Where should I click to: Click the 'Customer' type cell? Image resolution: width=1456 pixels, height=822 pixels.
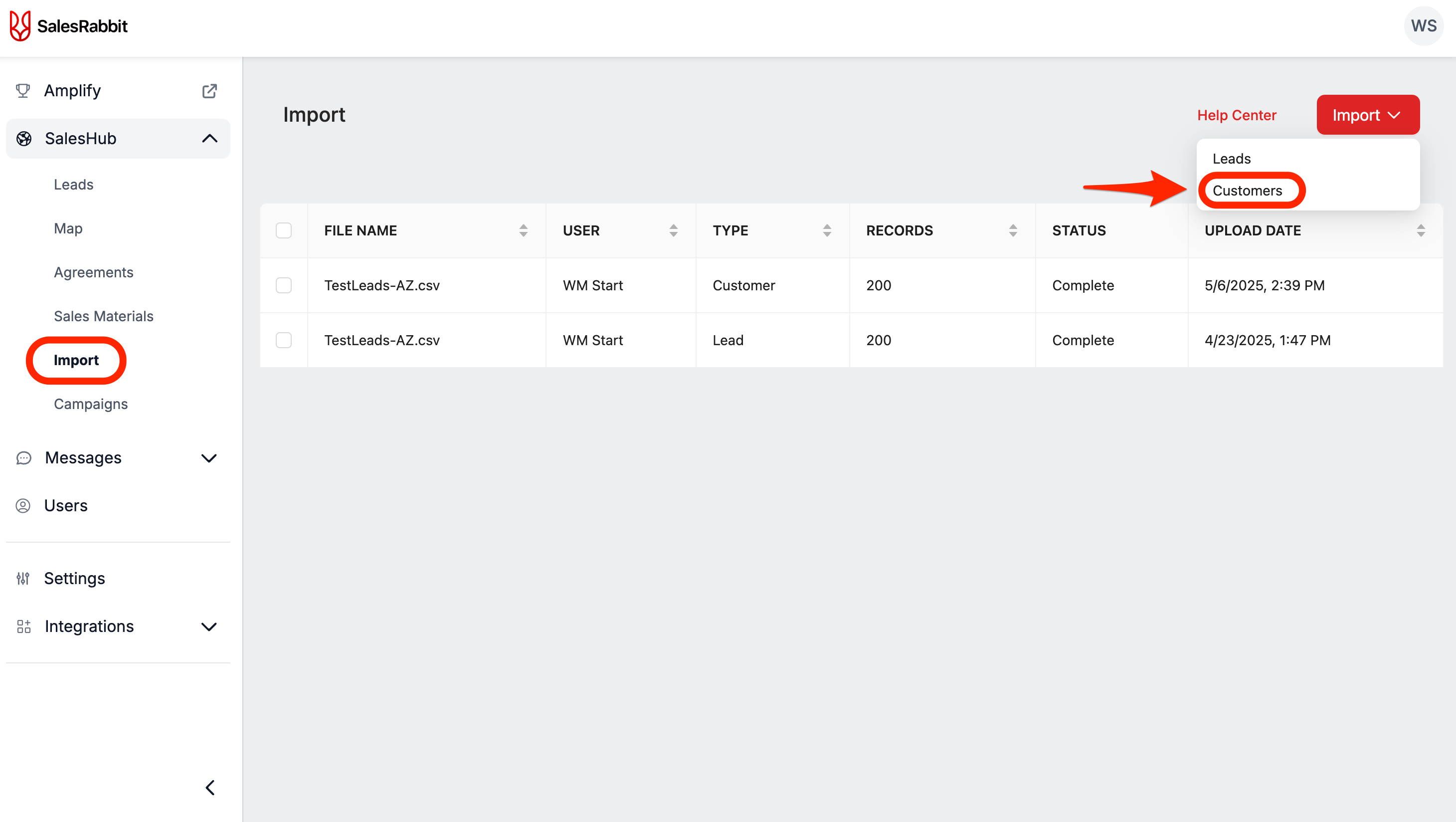click(x=744, y=285)
